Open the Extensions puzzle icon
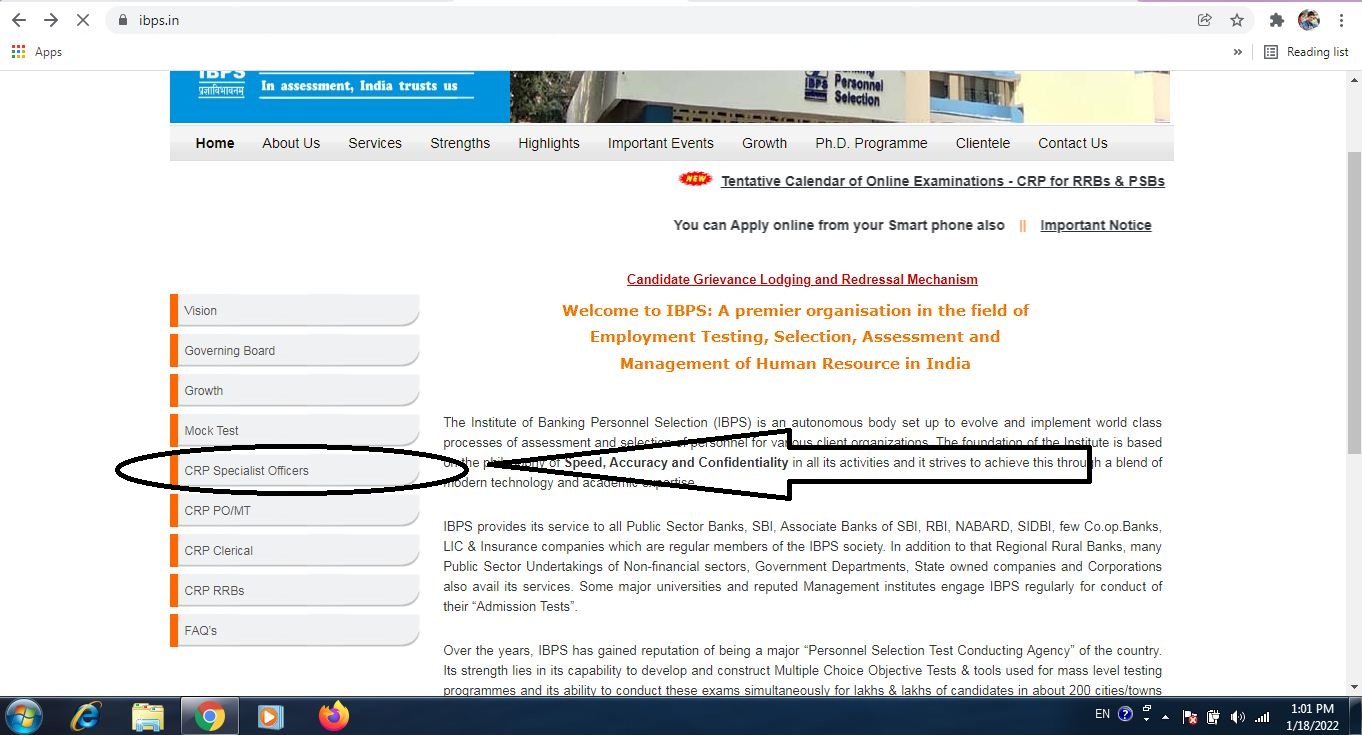 (1276, 20)
